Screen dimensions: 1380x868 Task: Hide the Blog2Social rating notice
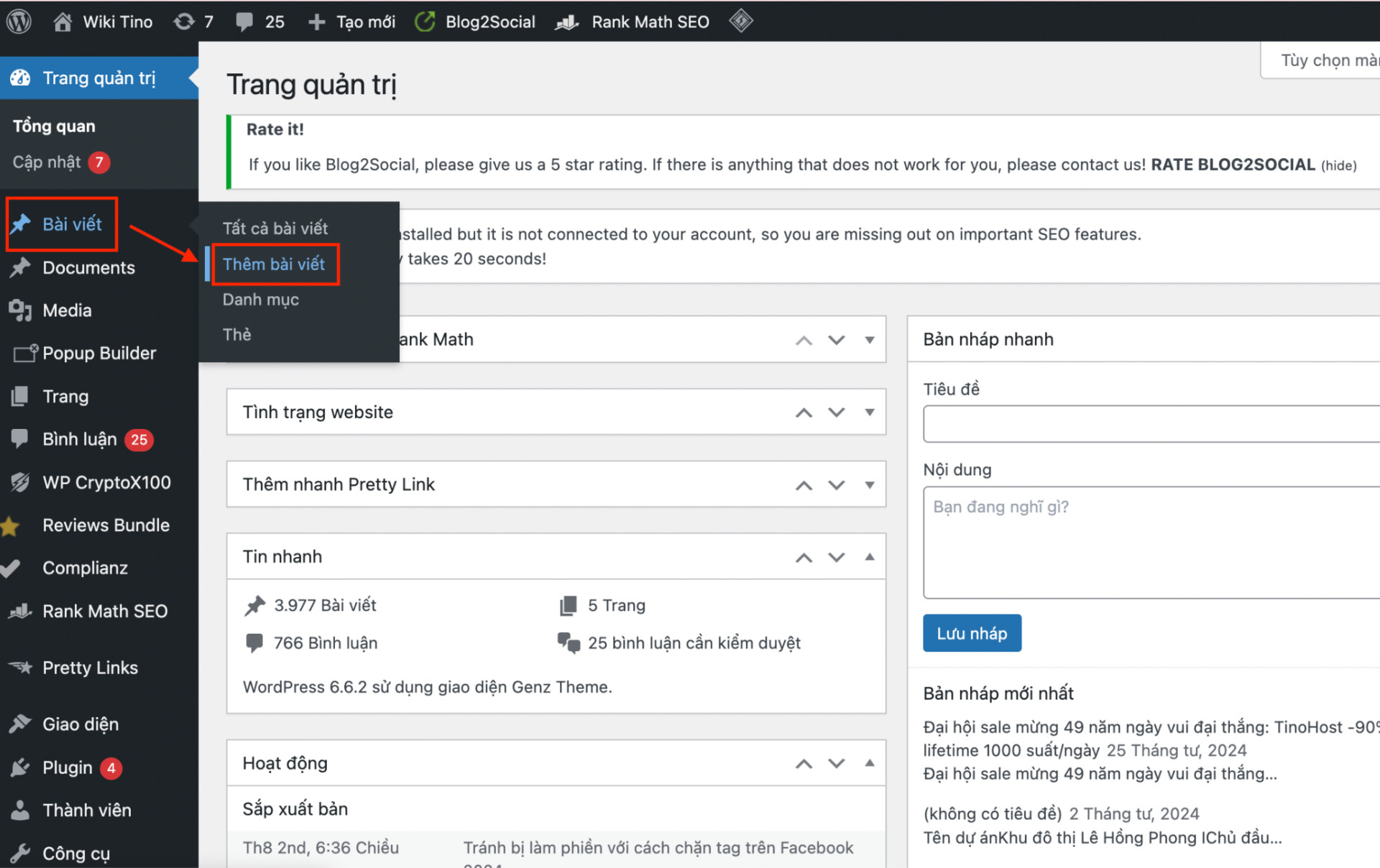[1339, 165]
